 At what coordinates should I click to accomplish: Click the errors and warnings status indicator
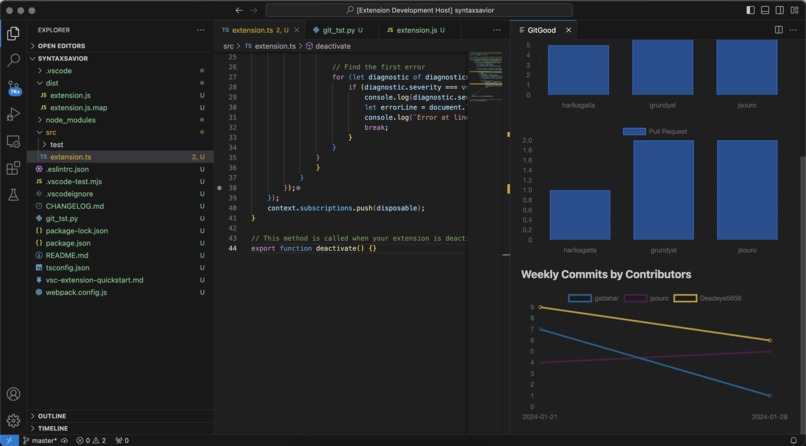[91, 440]
